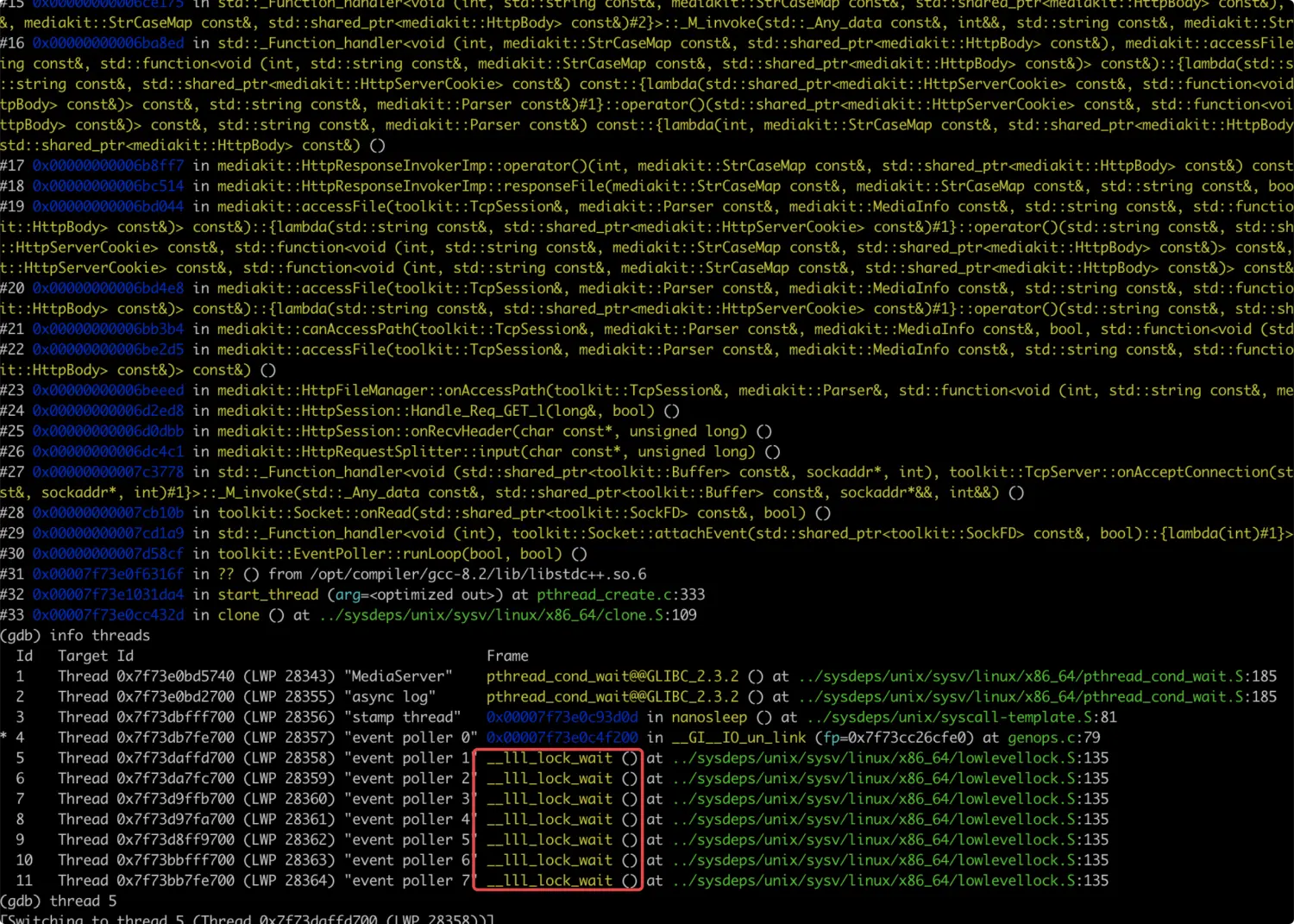Click 'HttpRequestSplitter::input' function name
This screenshot has height=924, width=1294.
411,451
